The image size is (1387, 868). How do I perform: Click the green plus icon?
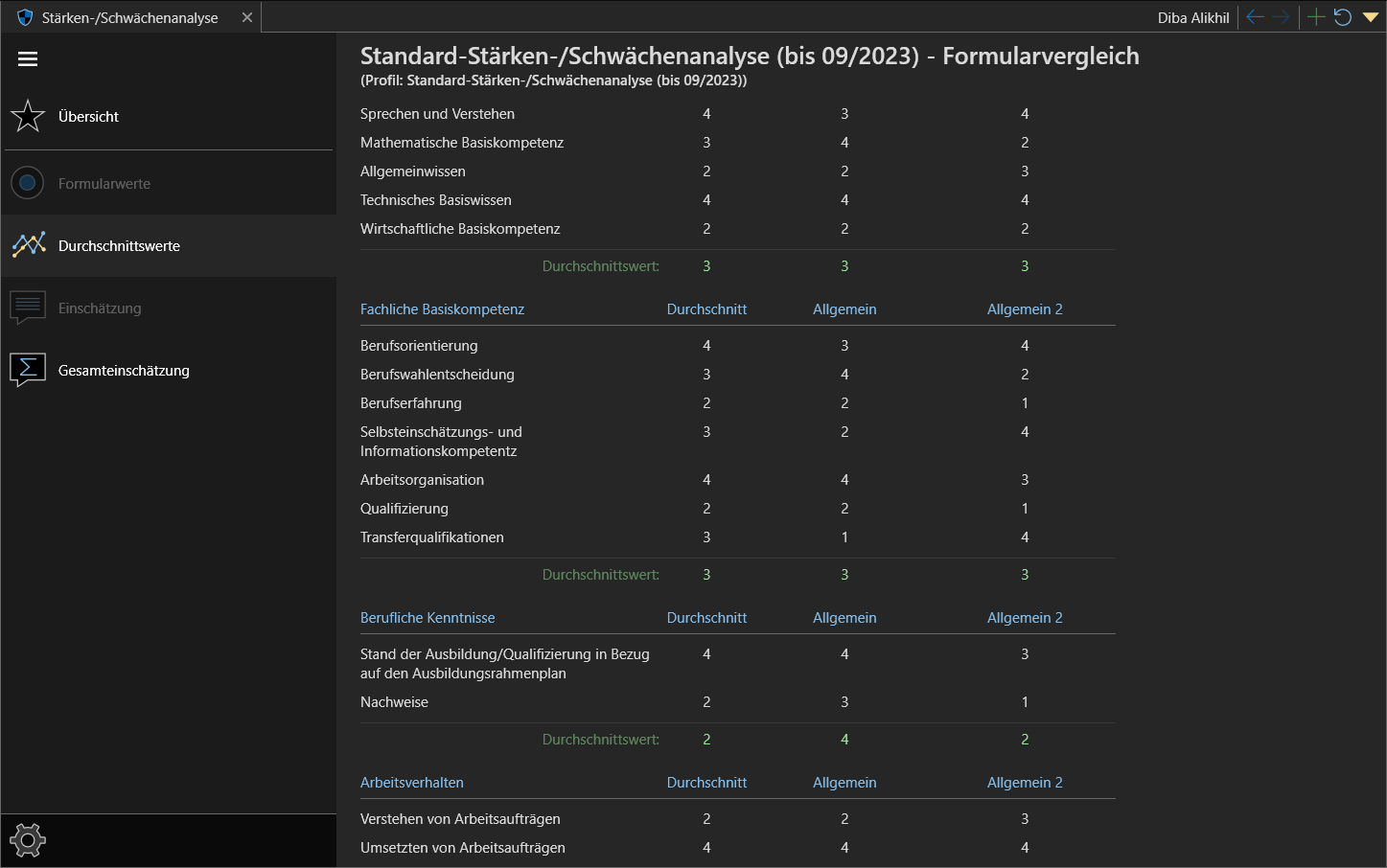click(x=1315, y=17)
